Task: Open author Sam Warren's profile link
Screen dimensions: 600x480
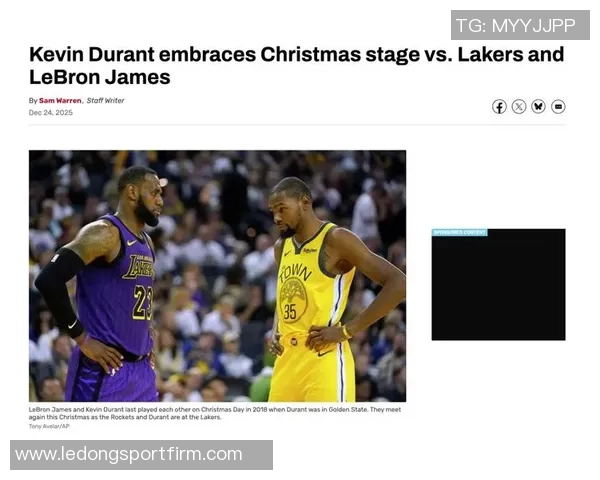Action: (x=60, y=101)
